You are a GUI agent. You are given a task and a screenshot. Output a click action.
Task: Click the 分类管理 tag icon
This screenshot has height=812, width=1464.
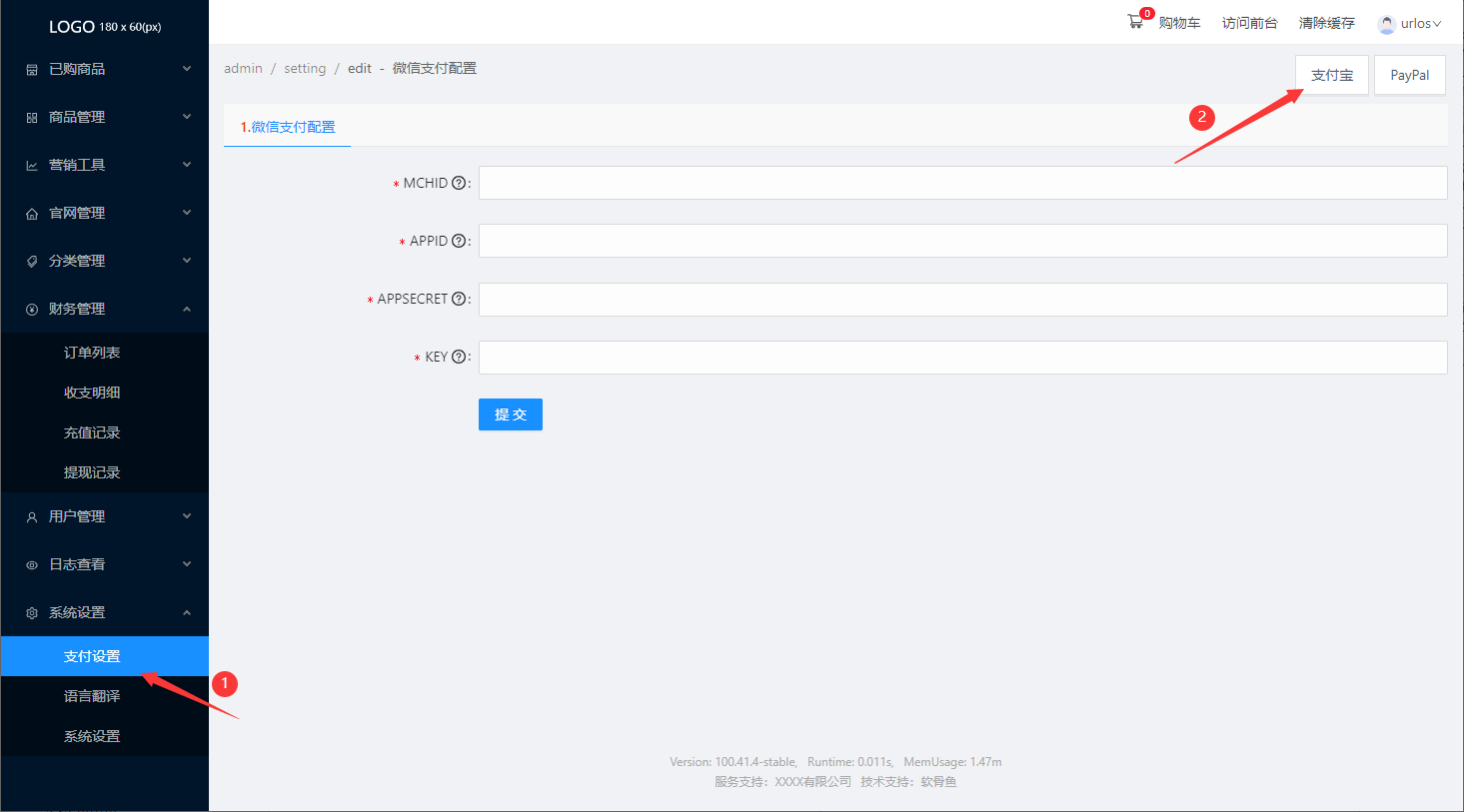[32, 262]
